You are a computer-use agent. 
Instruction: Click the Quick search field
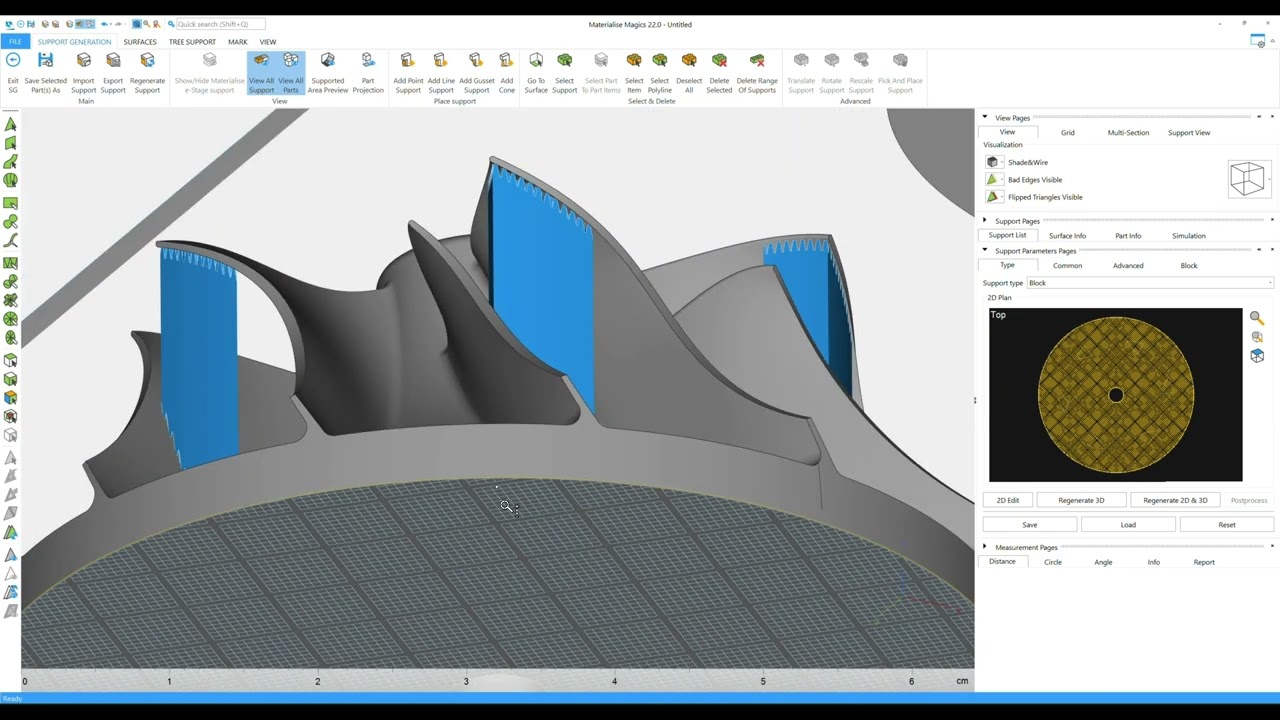pos(220,24)
